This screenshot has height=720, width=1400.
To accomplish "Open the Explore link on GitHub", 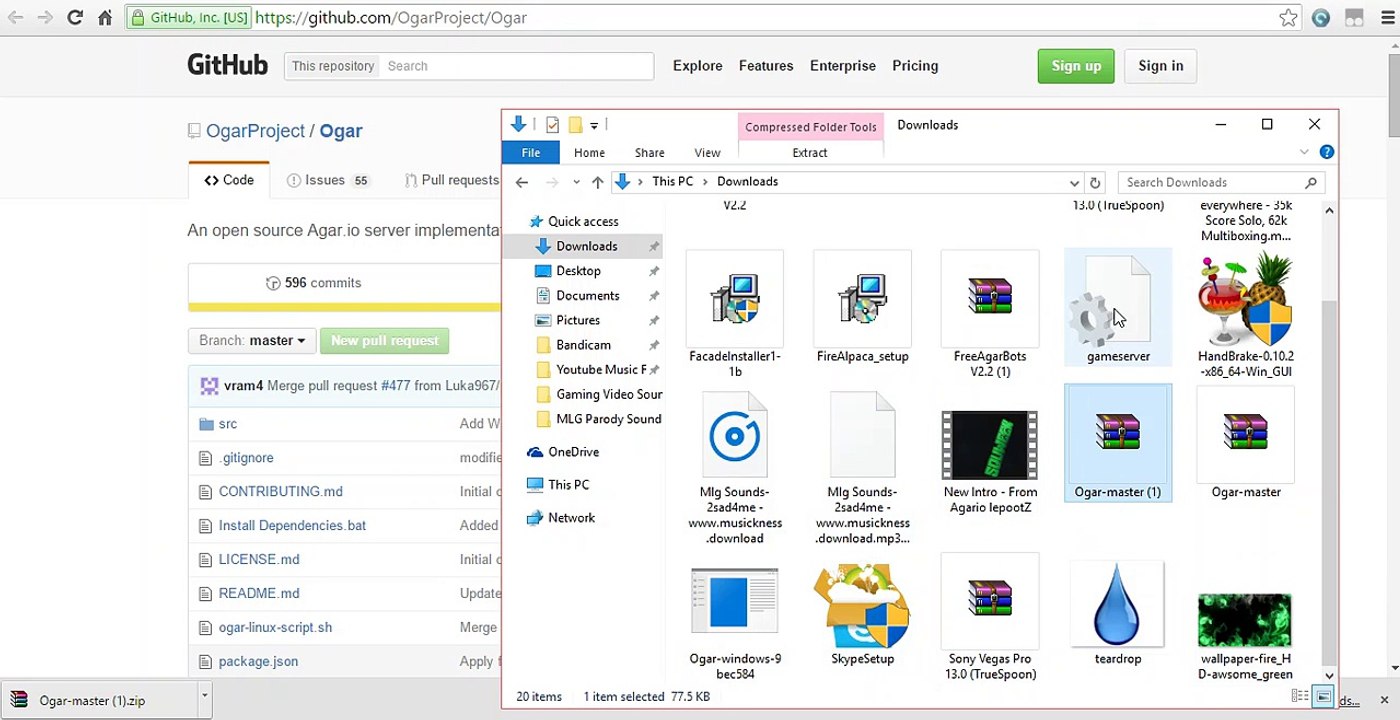I will (698, 66).
